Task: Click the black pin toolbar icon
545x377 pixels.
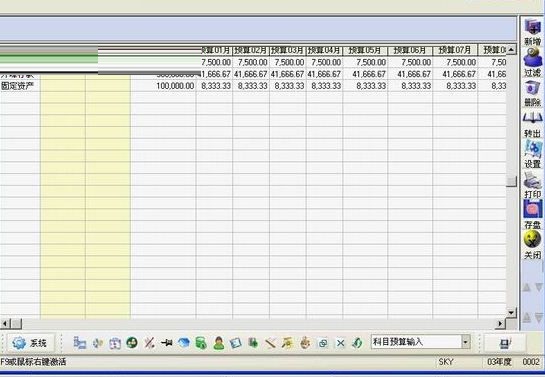Action: pos(166,343)
